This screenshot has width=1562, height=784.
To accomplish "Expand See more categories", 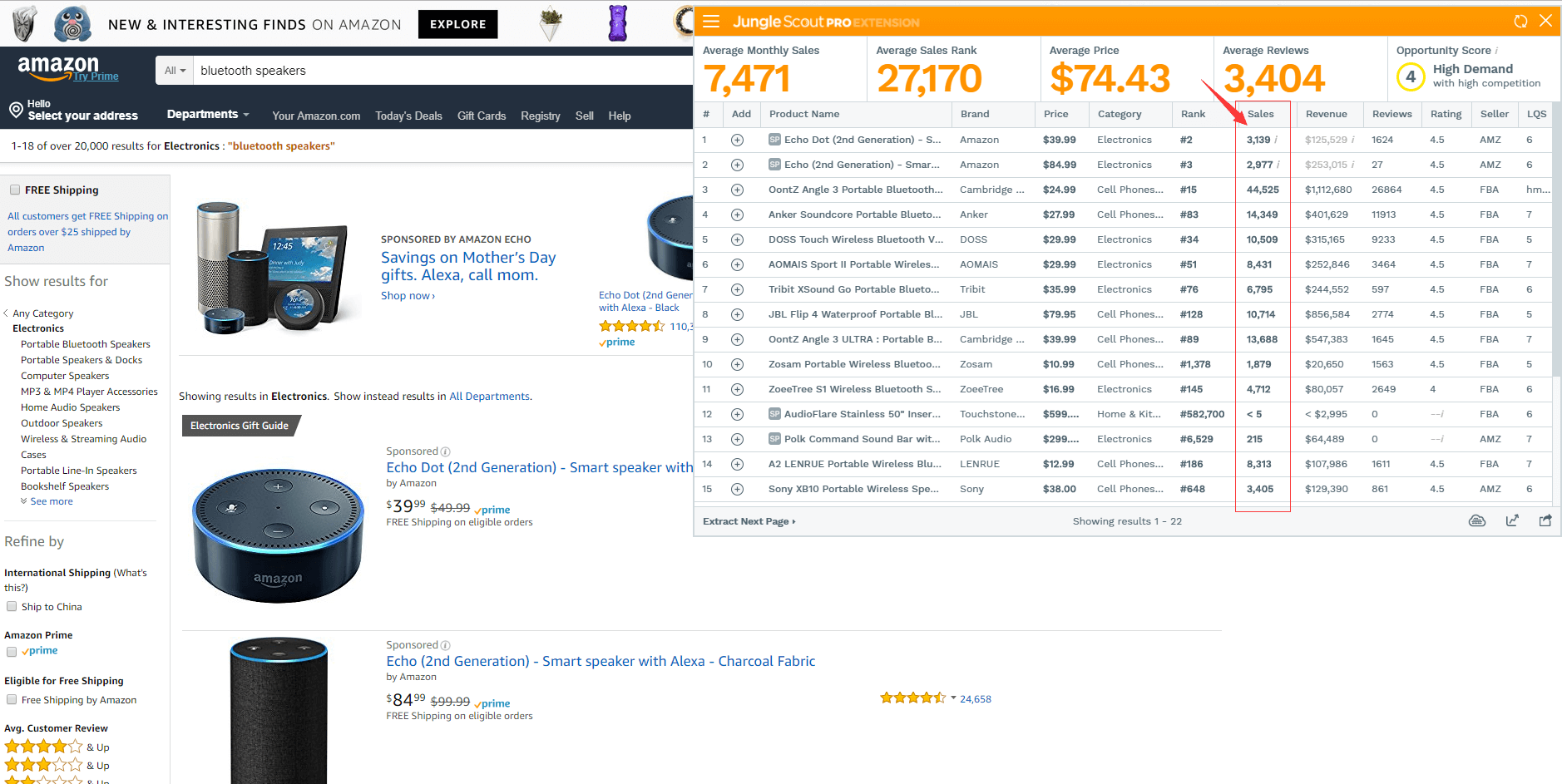I will tap(47, 501).
